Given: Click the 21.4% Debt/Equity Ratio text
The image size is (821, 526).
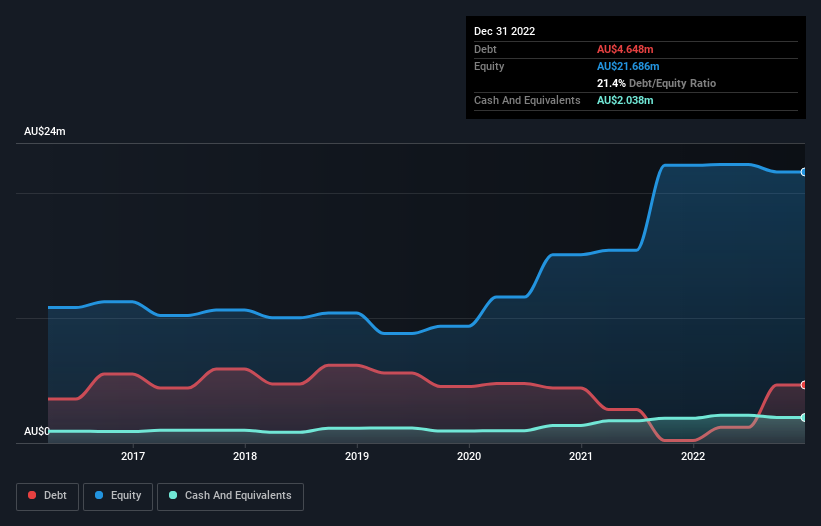Looking at the screenshot, I should pyautogui.click(x=657, y=83).
